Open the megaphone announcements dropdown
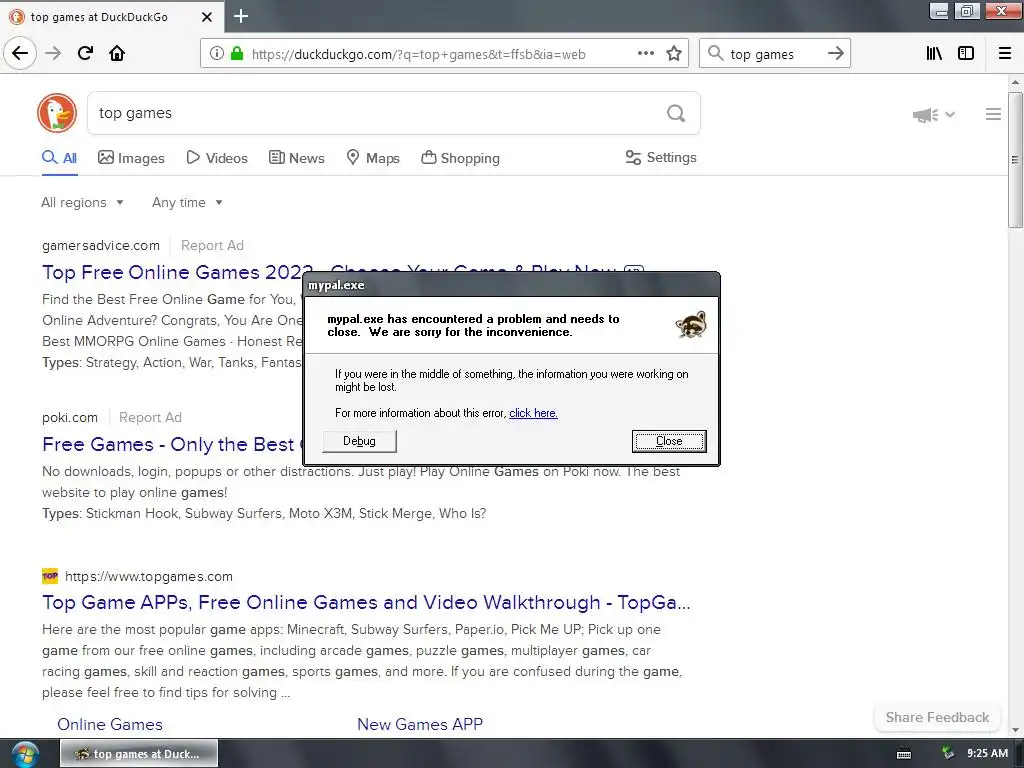The height and width of the screenshot is (768, 1024). point(933,115)
